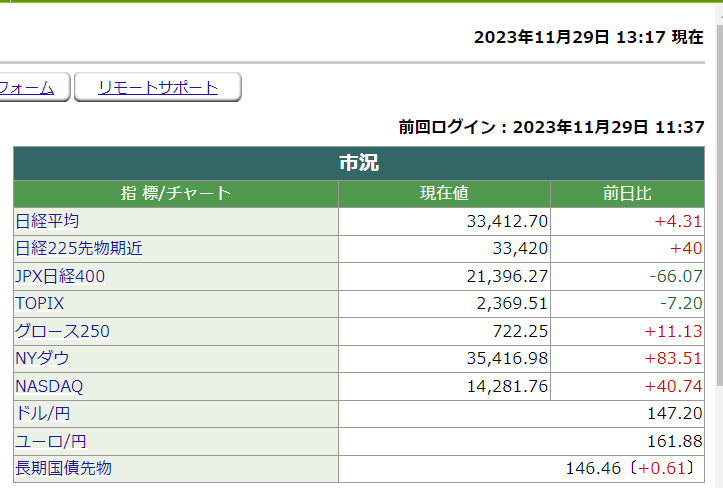Click the 前日比 column header
723x488 pixels.
click(x=627, y=194)
